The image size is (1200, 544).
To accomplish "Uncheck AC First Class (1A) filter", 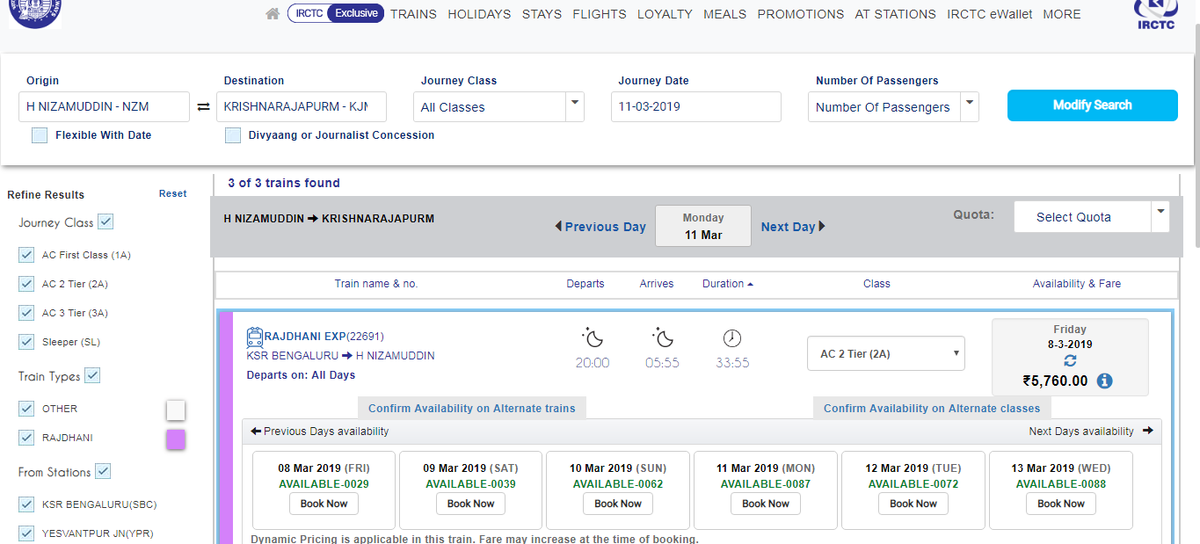I will [x=27, y=255].
